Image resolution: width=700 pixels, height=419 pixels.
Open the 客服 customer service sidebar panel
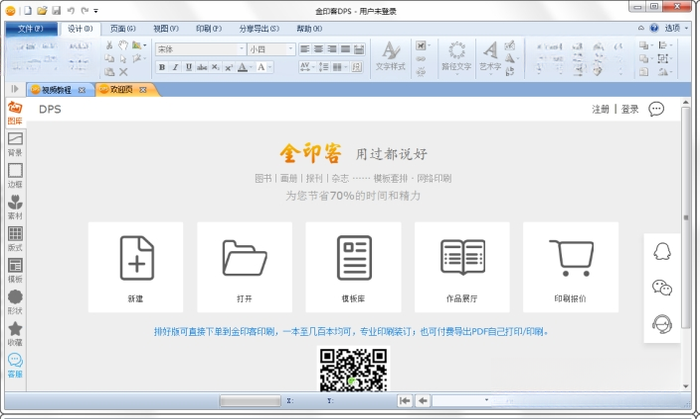(15, 365)
